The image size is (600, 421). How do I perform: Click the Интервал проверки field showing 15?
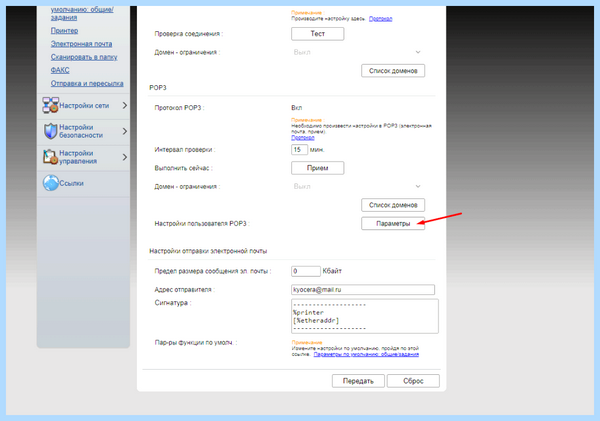tap(299, 150)
